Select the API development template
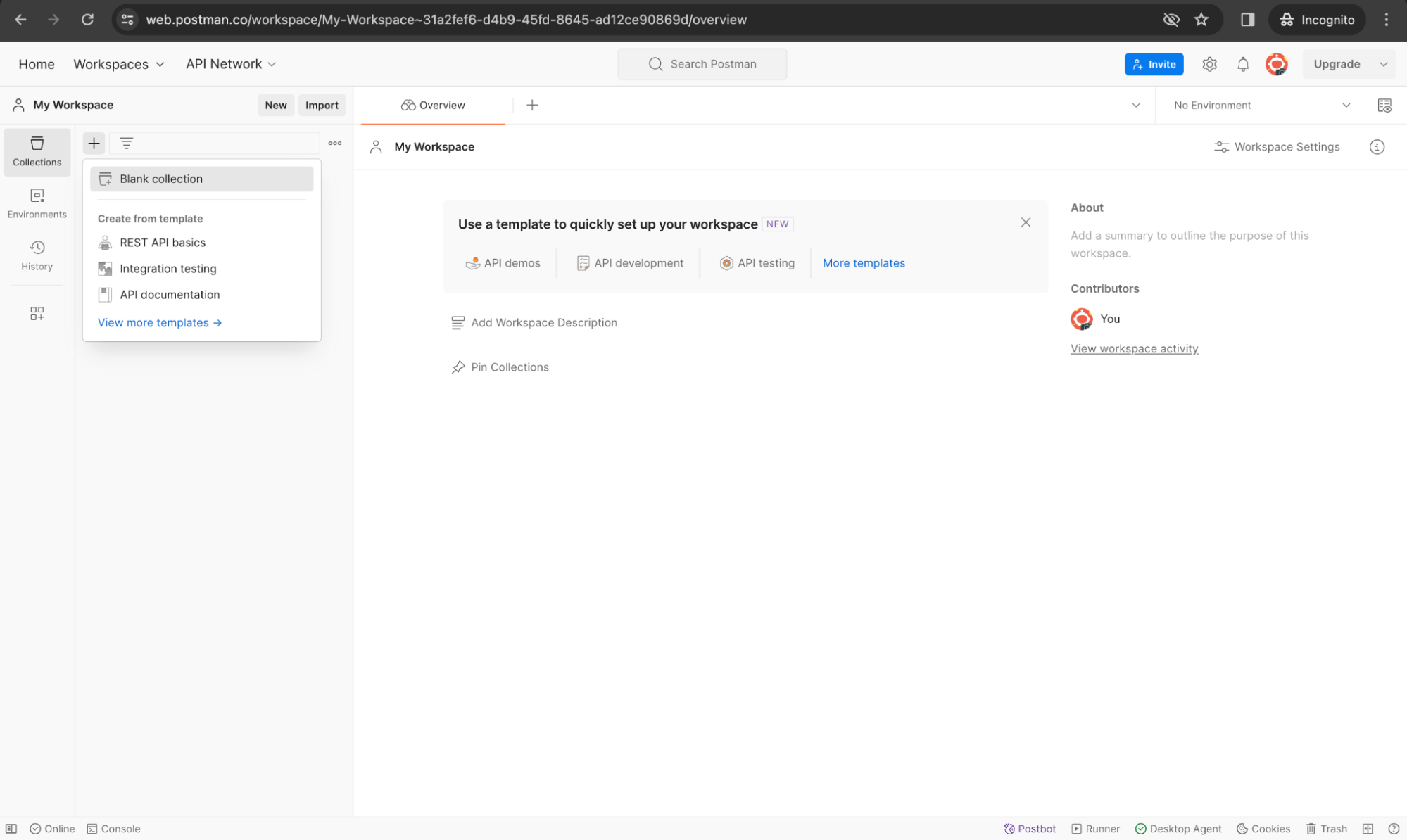 [x=630, y=263]
